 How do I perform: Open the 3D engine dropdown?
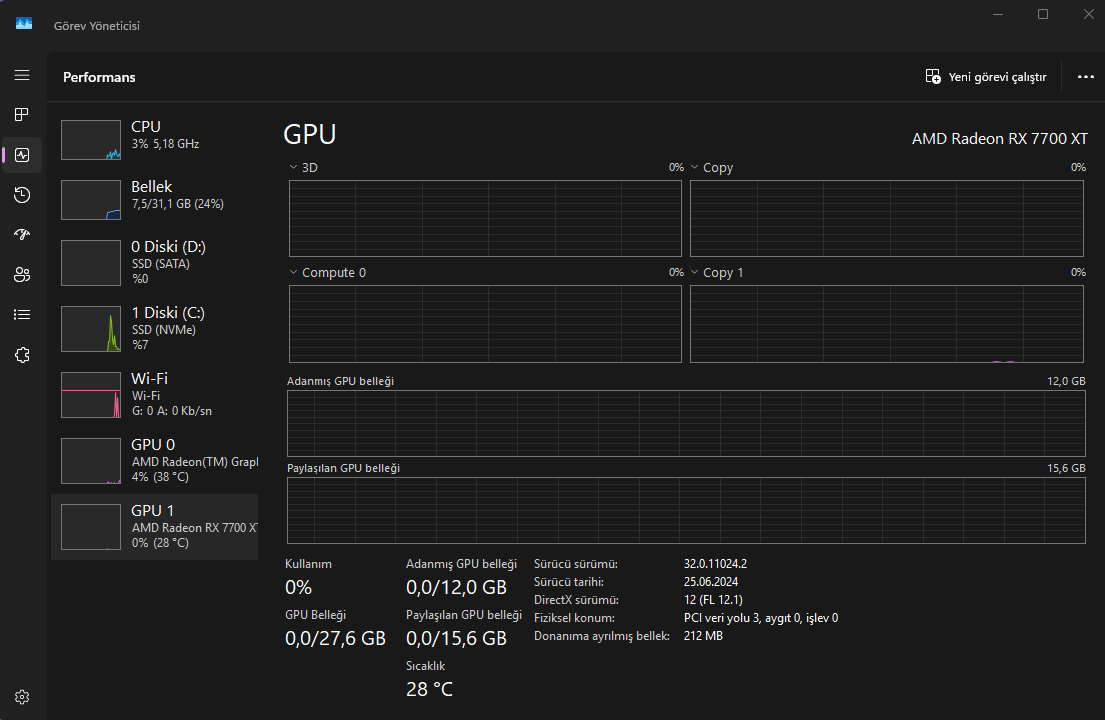click(303, 168)
